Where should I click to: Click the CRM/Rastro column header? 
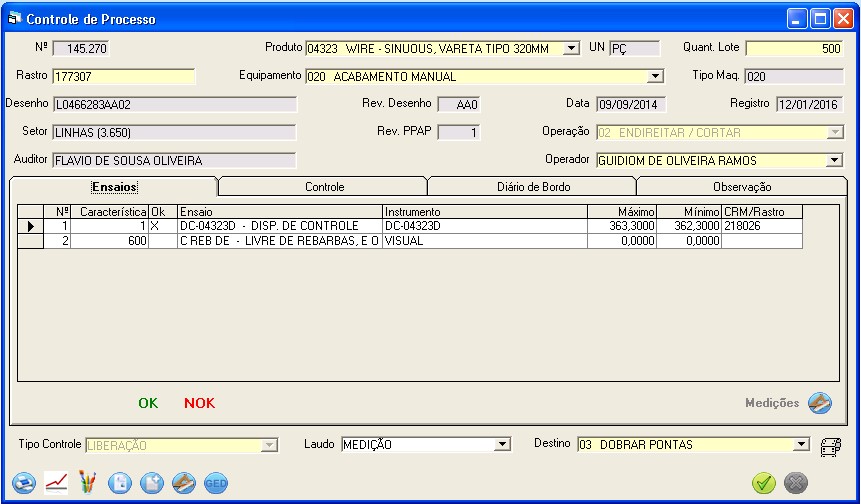762,212
